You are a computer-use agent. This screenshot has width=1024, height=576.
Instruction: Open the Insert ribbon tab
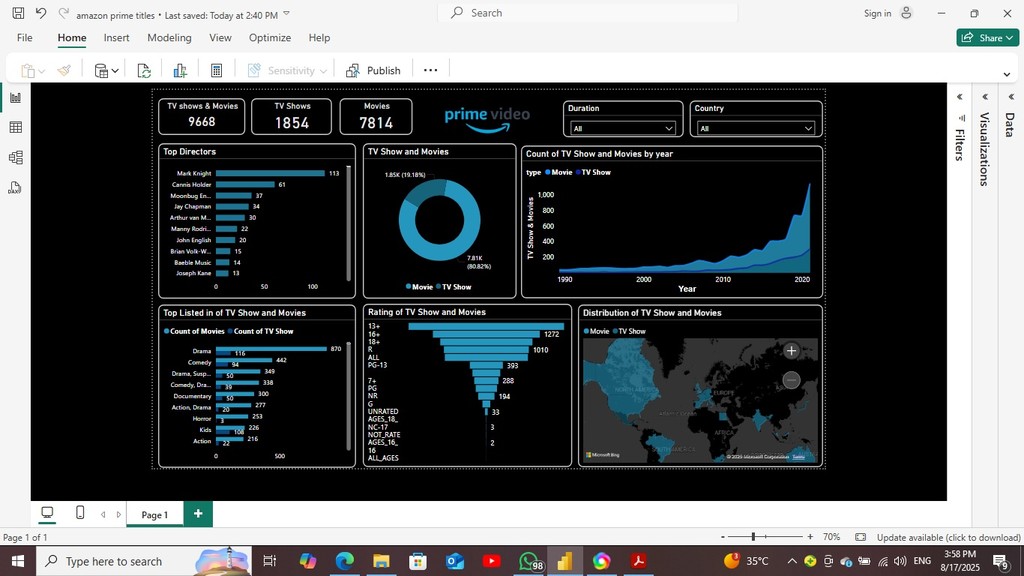click(116, 38)
